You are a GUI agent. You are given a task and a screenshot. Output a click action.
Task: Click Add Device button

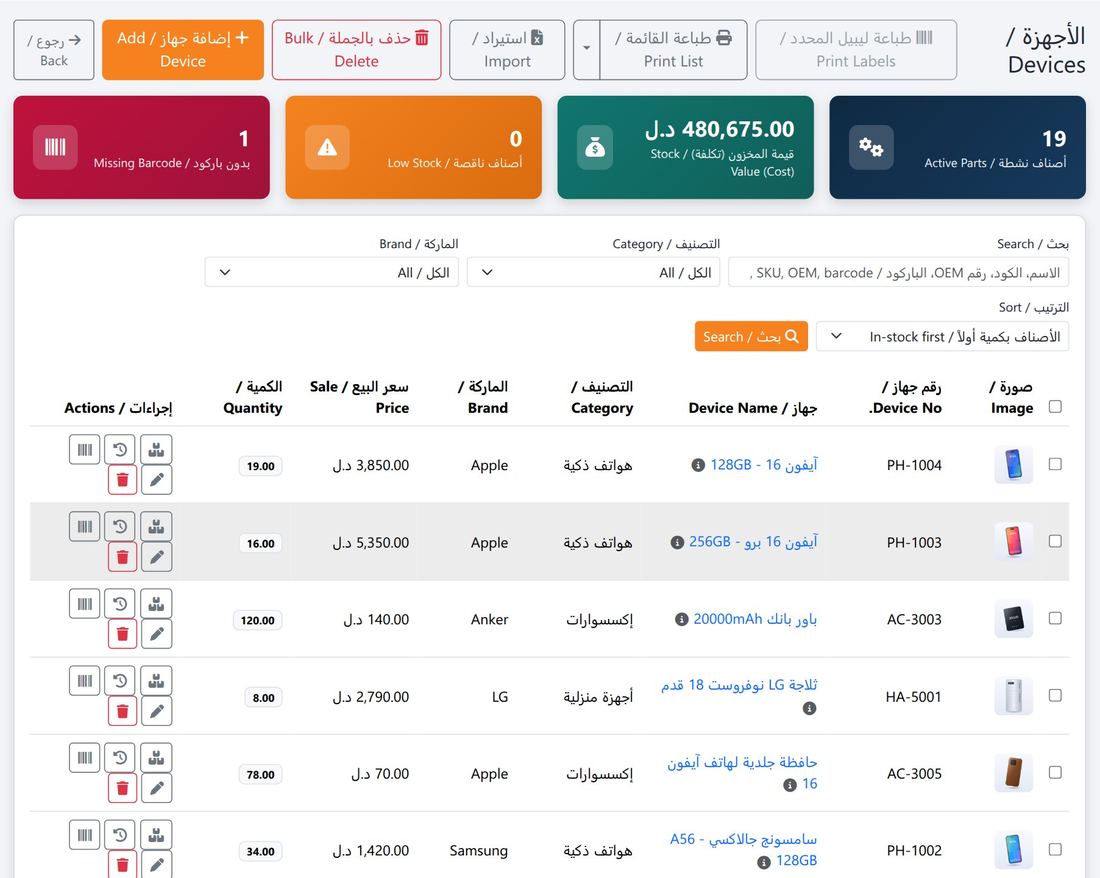182,49
